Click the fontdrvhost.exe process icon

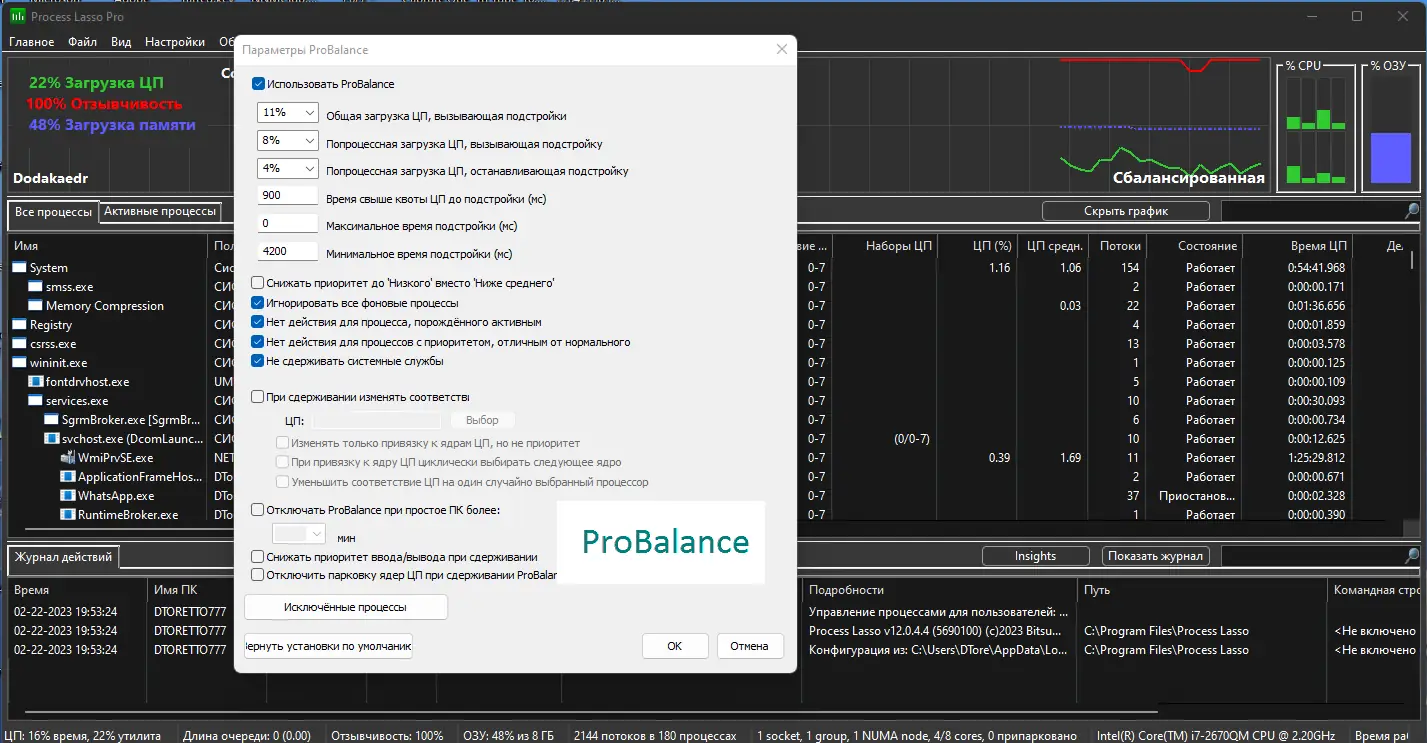tap(36, 382)
